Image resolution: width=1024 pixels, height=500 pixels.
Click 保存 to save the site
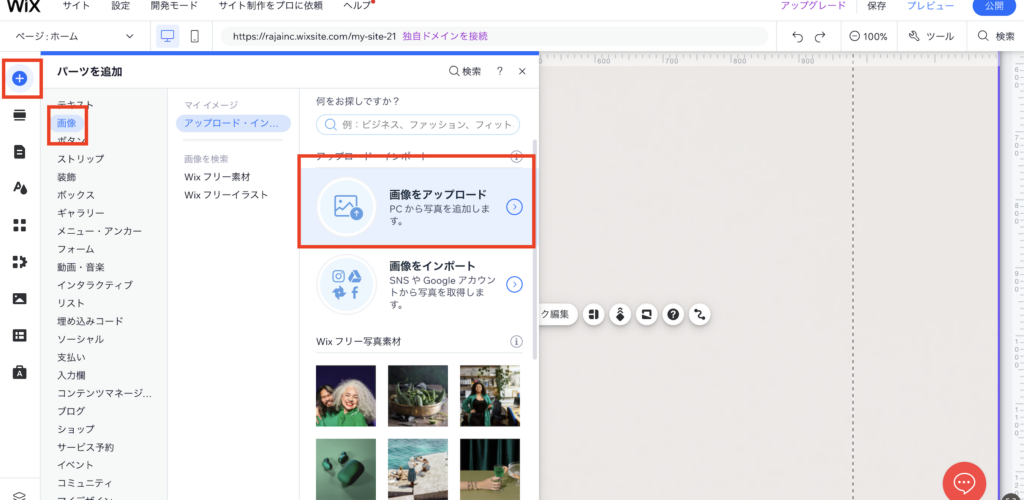pyautogui.click(x=876, y=6)
